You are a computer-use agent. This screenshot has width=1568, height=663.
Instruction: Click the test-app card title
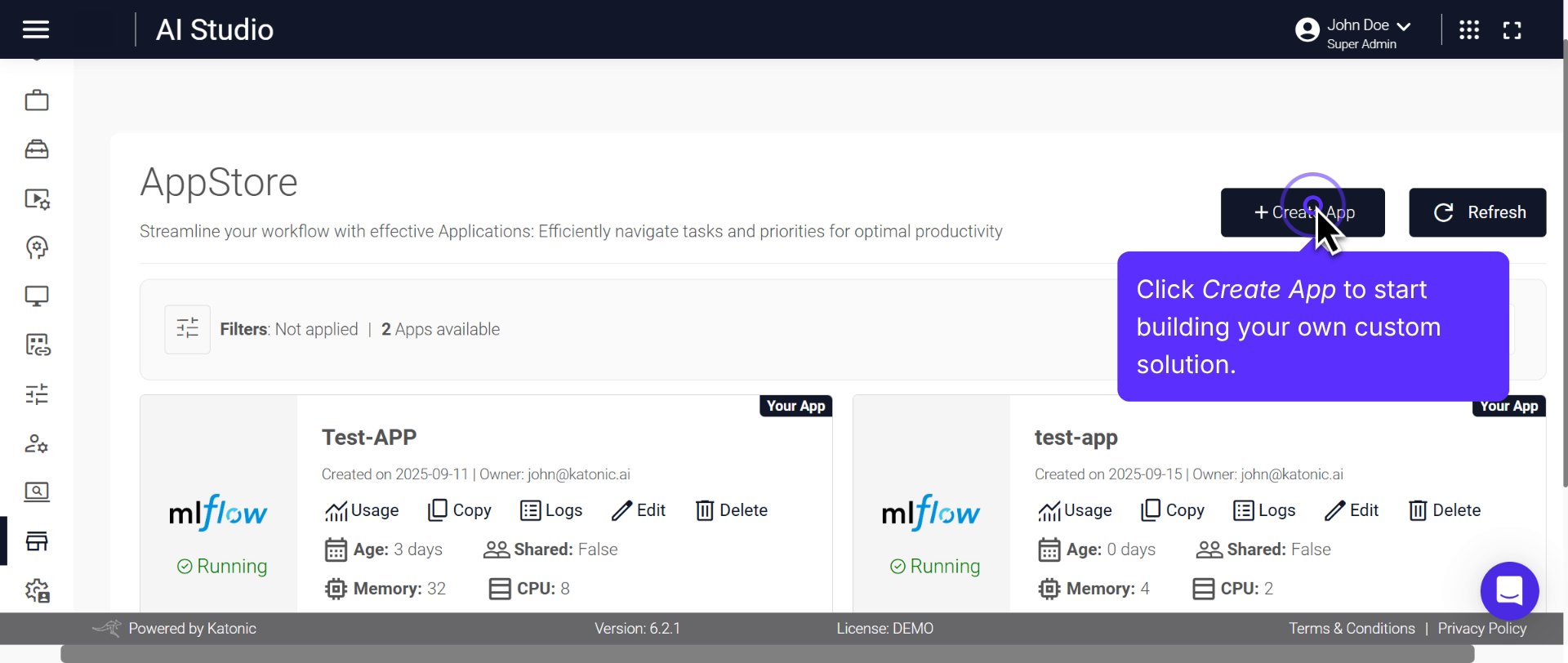point(1076,437)
